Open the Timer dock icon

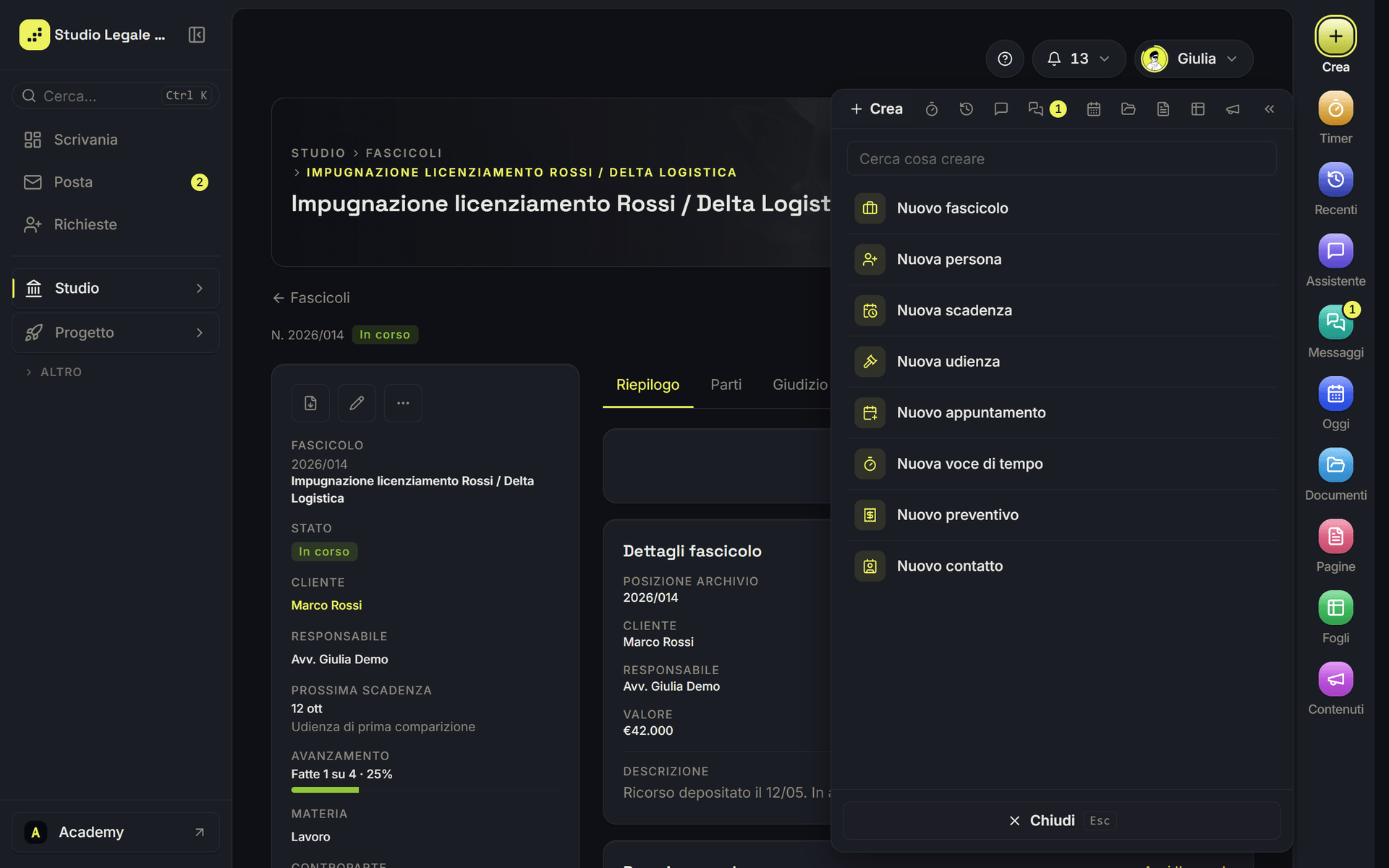click(1335, 109)
